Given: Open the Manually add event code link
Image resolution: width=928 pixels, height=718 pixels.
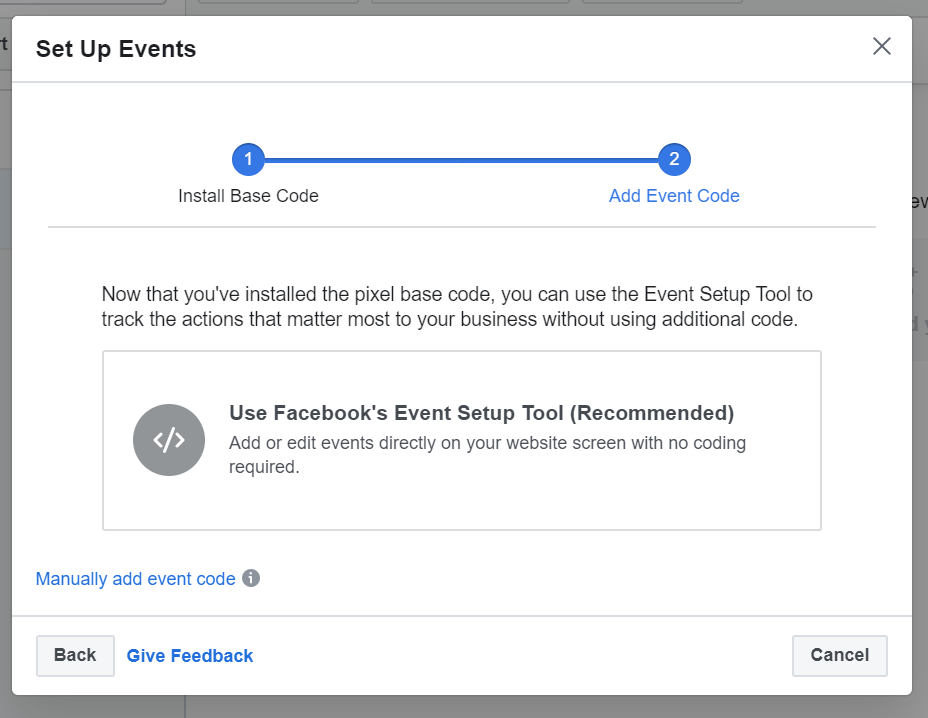Looking at the screenshot, I should coord(136,579).
